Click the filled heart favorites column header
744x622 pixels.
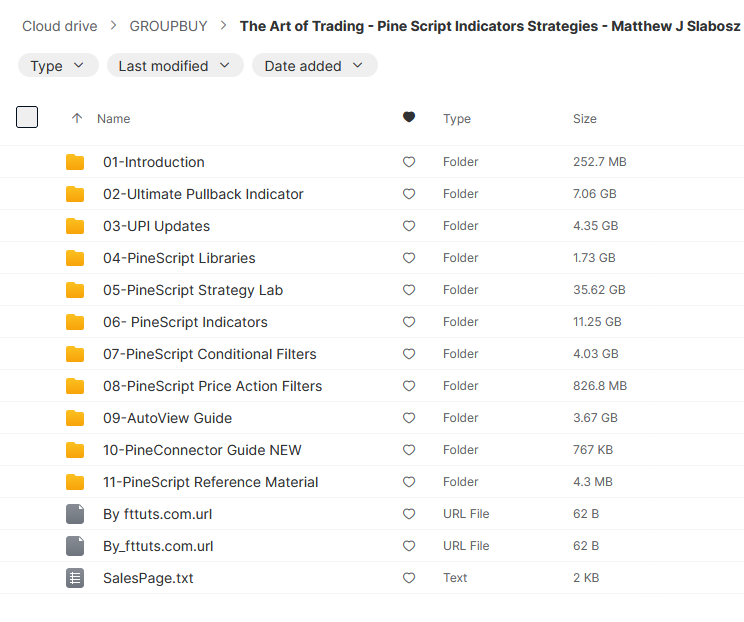408,118
